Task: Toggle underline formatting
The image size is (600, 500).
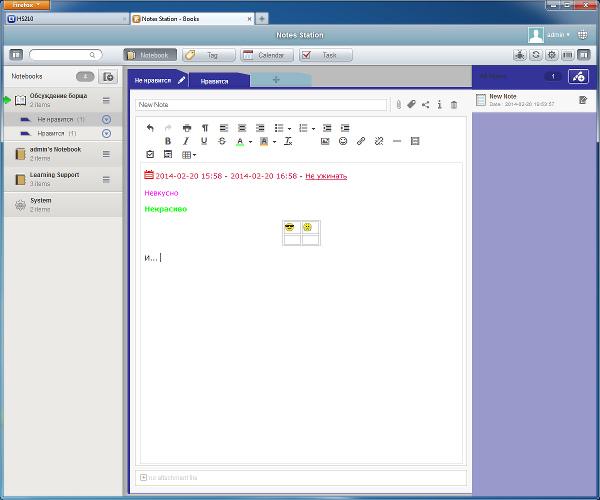Action: coord(204,141)
